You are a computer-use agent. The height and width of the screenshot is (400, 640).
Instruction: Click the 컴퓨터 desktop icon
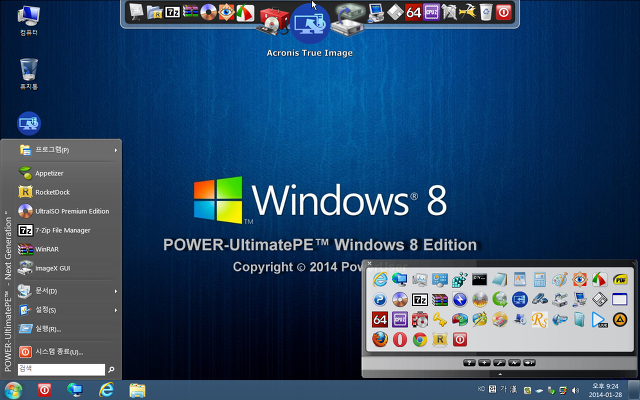click(29, 20)
